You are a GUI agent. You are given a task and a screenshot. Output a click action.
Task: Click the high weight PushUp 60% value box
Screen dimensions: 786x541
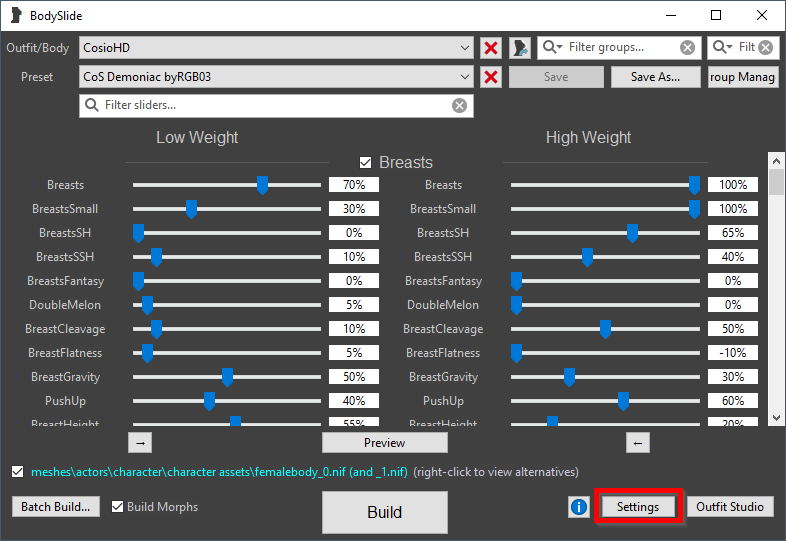[x=733, y=401]
